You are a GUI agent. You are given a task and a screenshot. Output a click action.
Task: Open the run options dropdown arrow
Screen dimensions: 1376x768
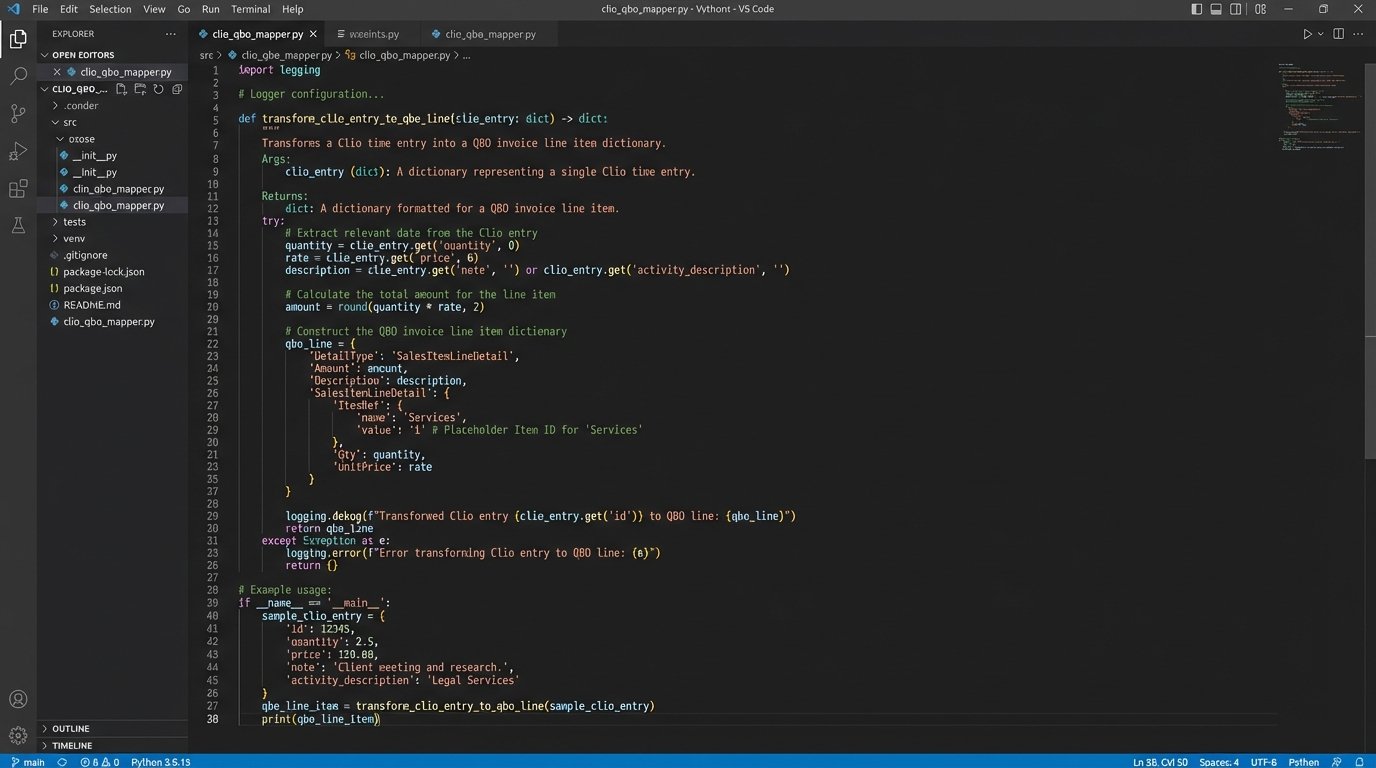coord(1320,34)
